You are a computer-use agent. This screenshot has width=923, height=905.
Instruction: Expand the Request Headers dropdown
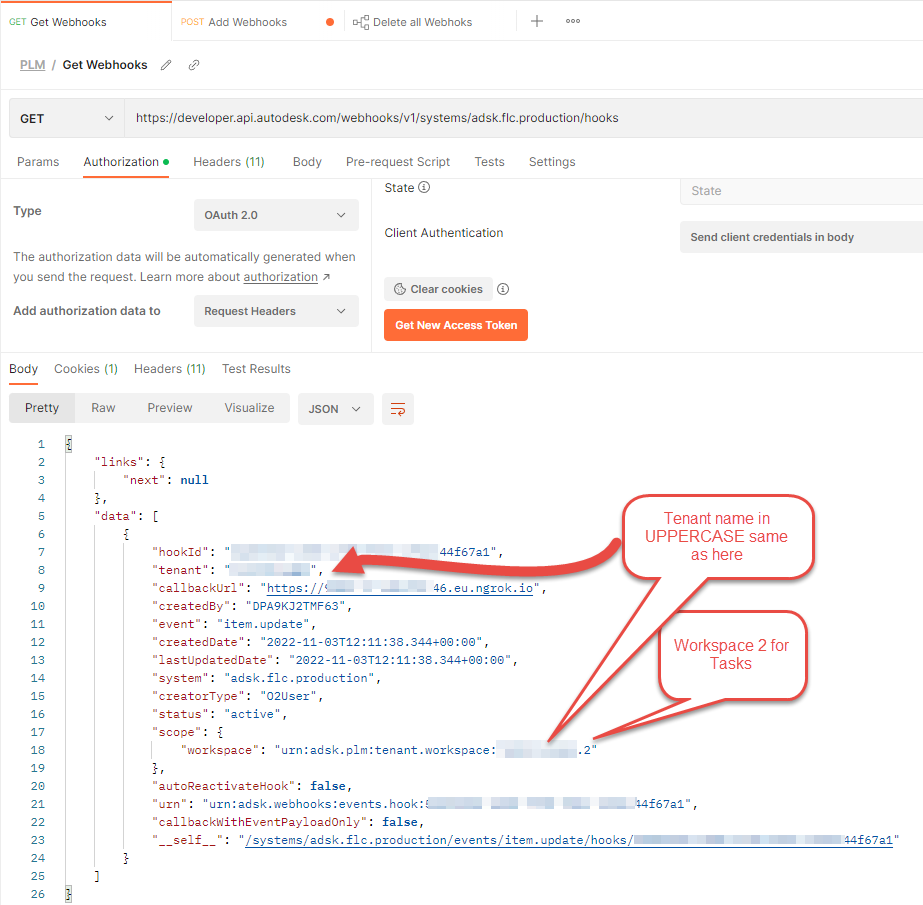275,311
